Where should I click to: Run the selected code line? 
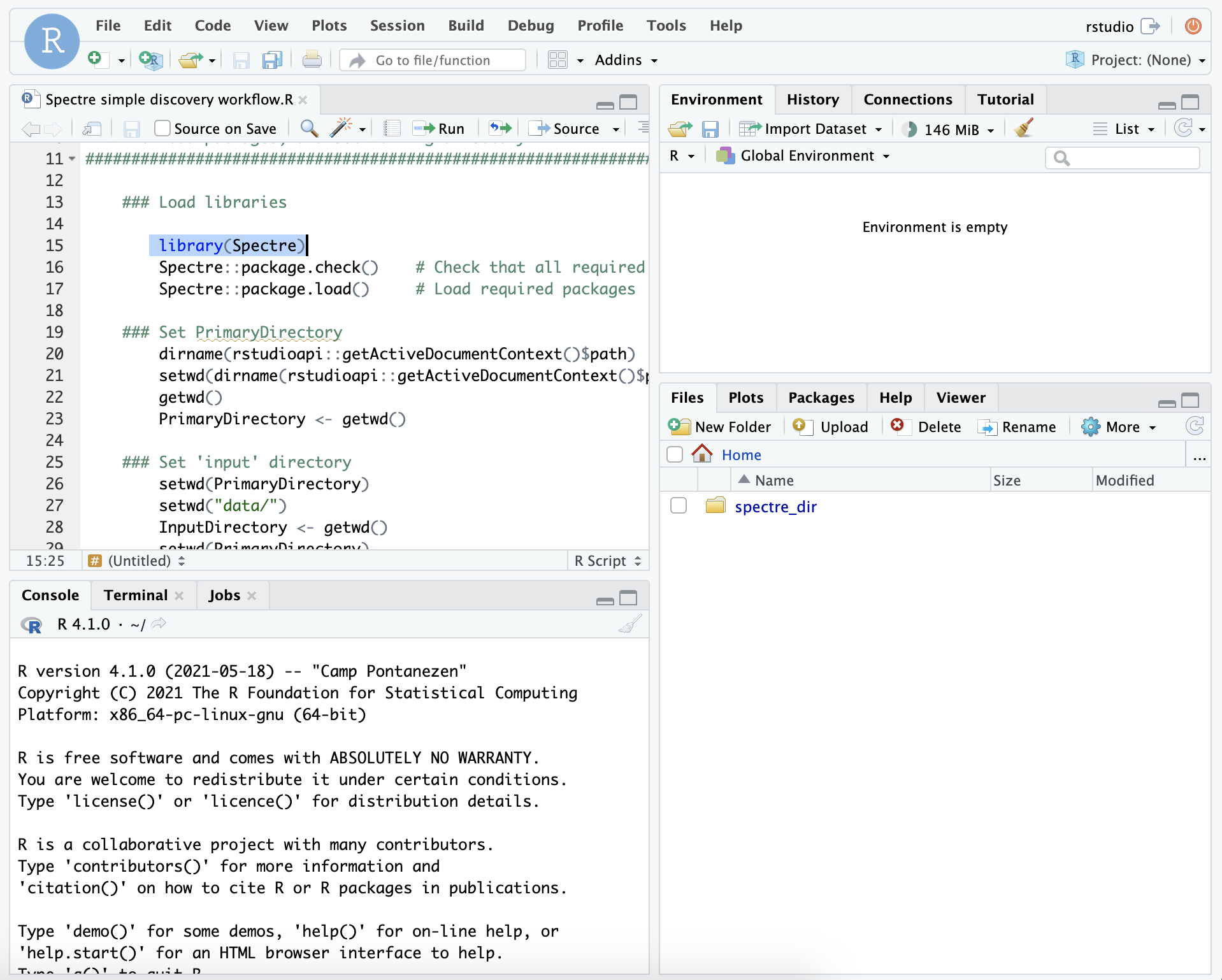coord(439,128)
